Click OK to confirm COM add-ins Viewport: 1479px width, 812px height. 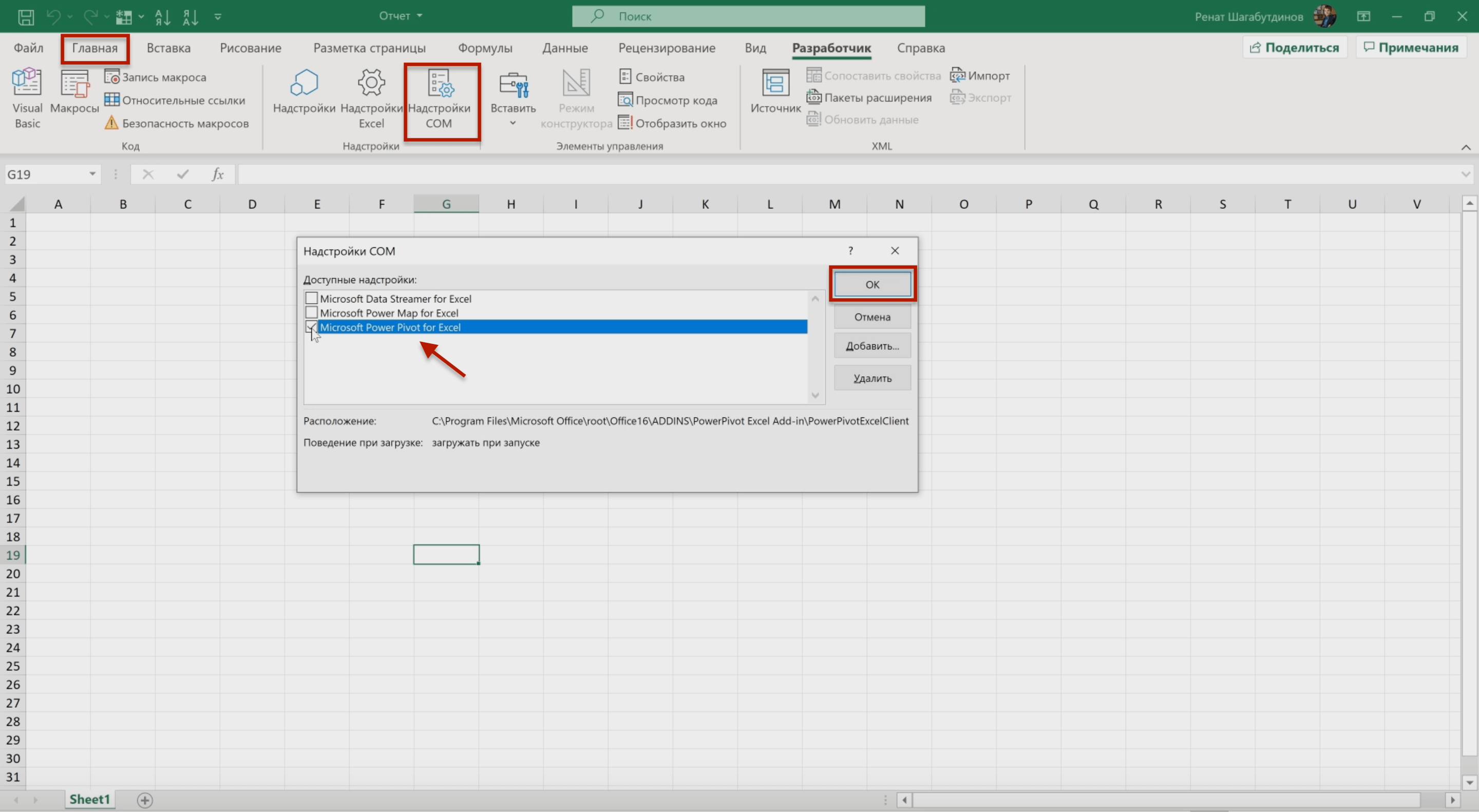point(872,284)
